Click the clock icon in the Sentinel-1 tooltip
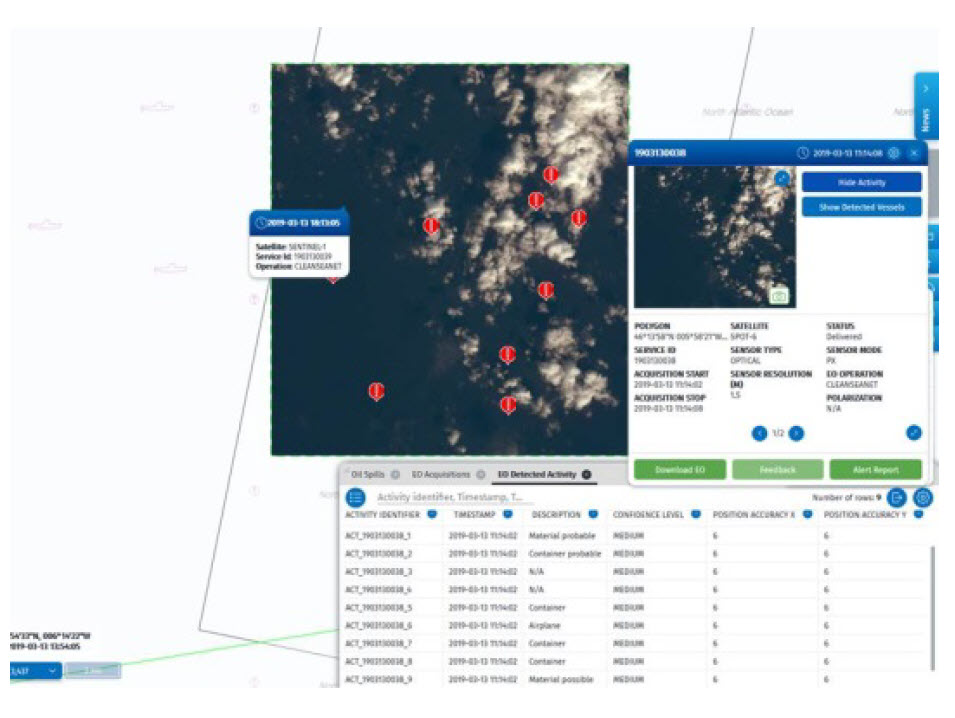 [261, 223]
